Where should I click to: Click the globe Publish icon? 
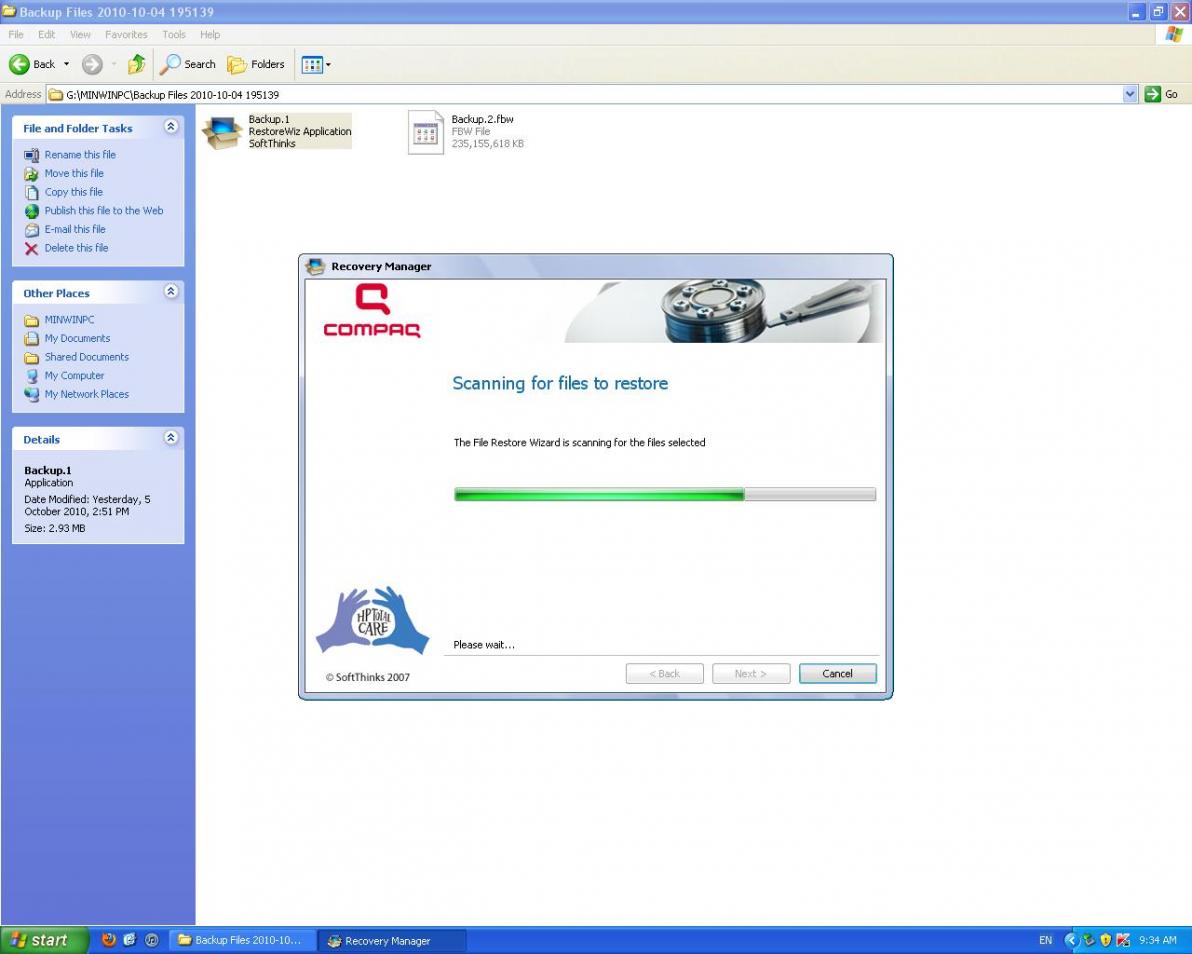tap(31, 211)
